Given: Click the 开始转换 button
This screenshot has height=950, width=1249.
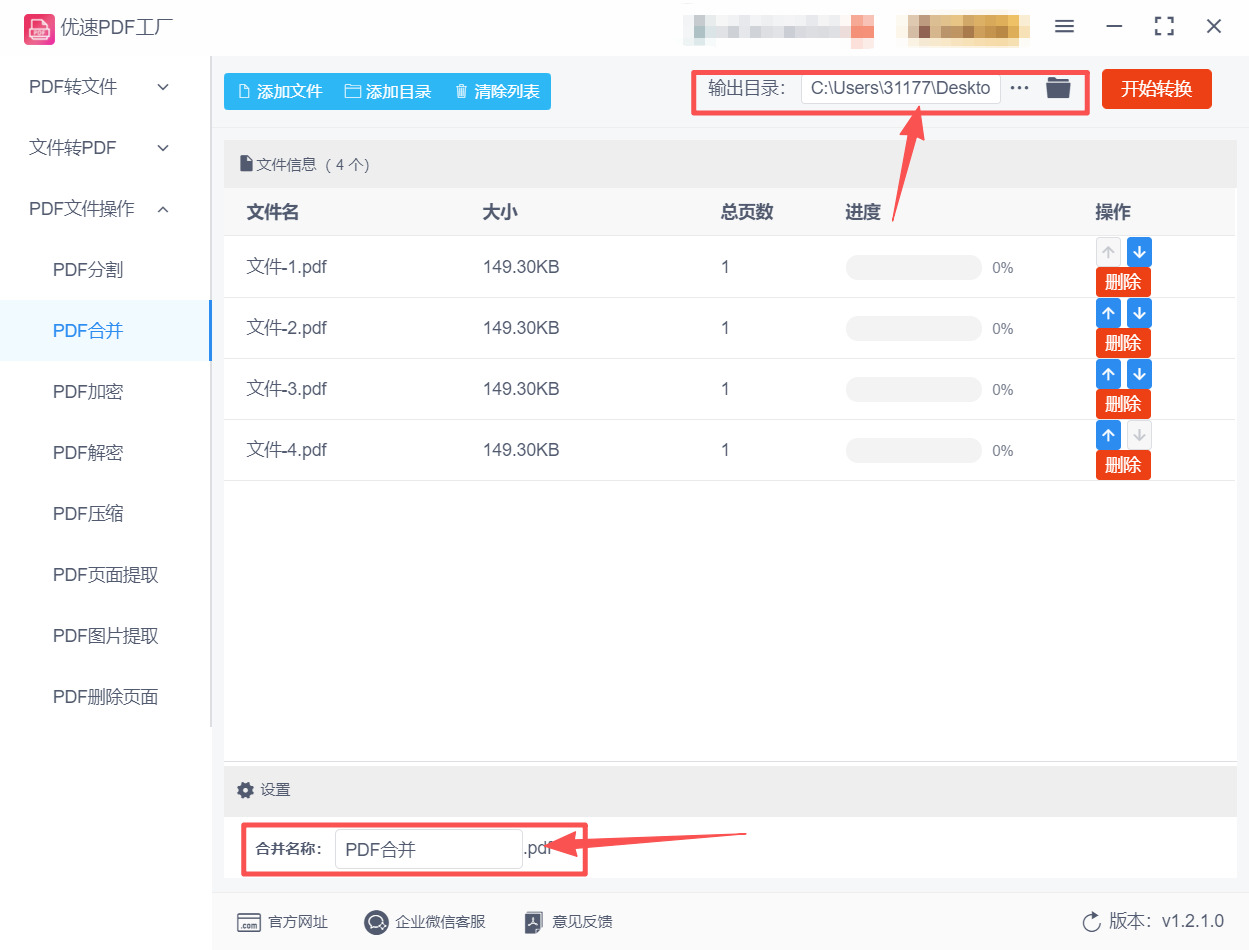Looking at the screenshot, I should pos(1157,89).
